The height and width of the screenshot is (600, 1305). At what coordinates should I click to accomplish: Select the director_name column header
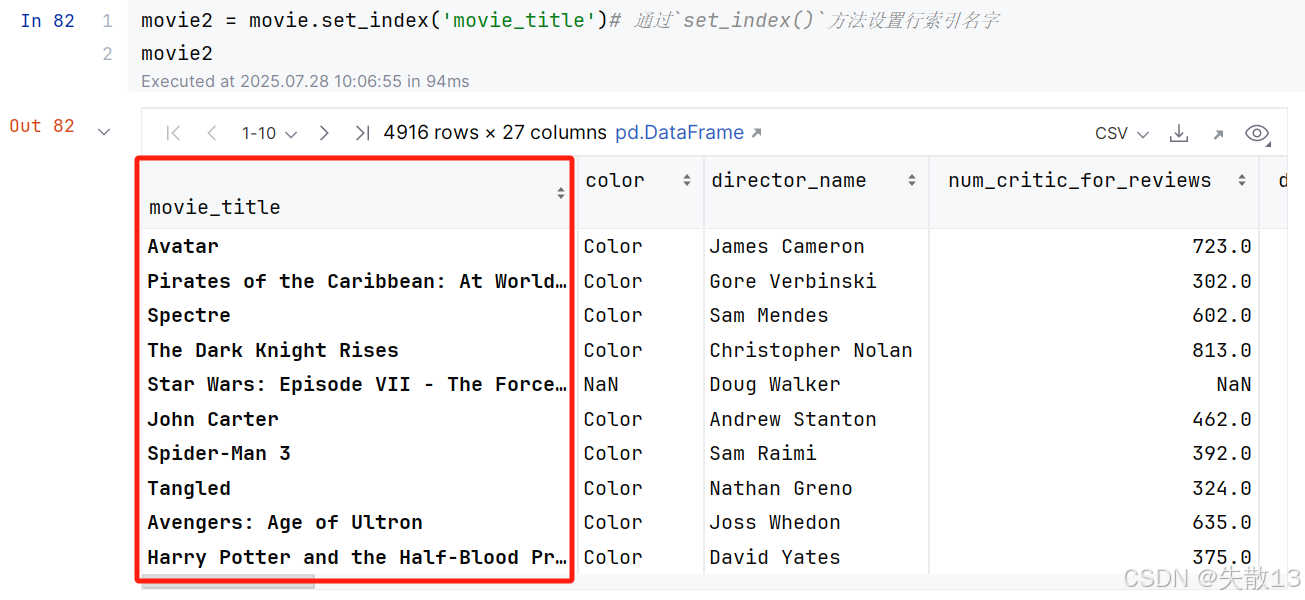789,180
